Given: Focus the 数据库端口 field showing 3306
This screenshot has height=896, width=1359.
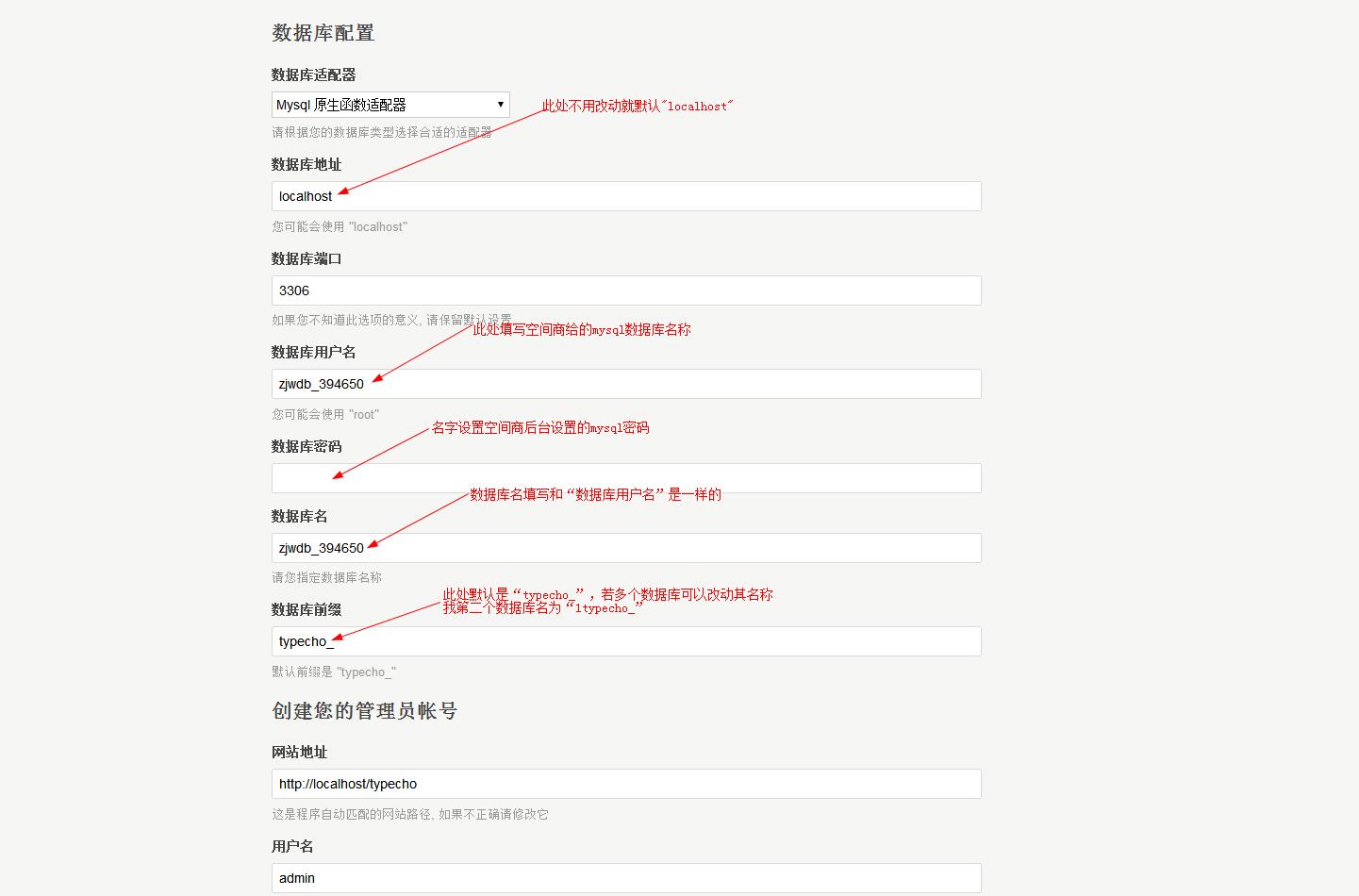Looking at the screenshot, I should pos(626,290).
